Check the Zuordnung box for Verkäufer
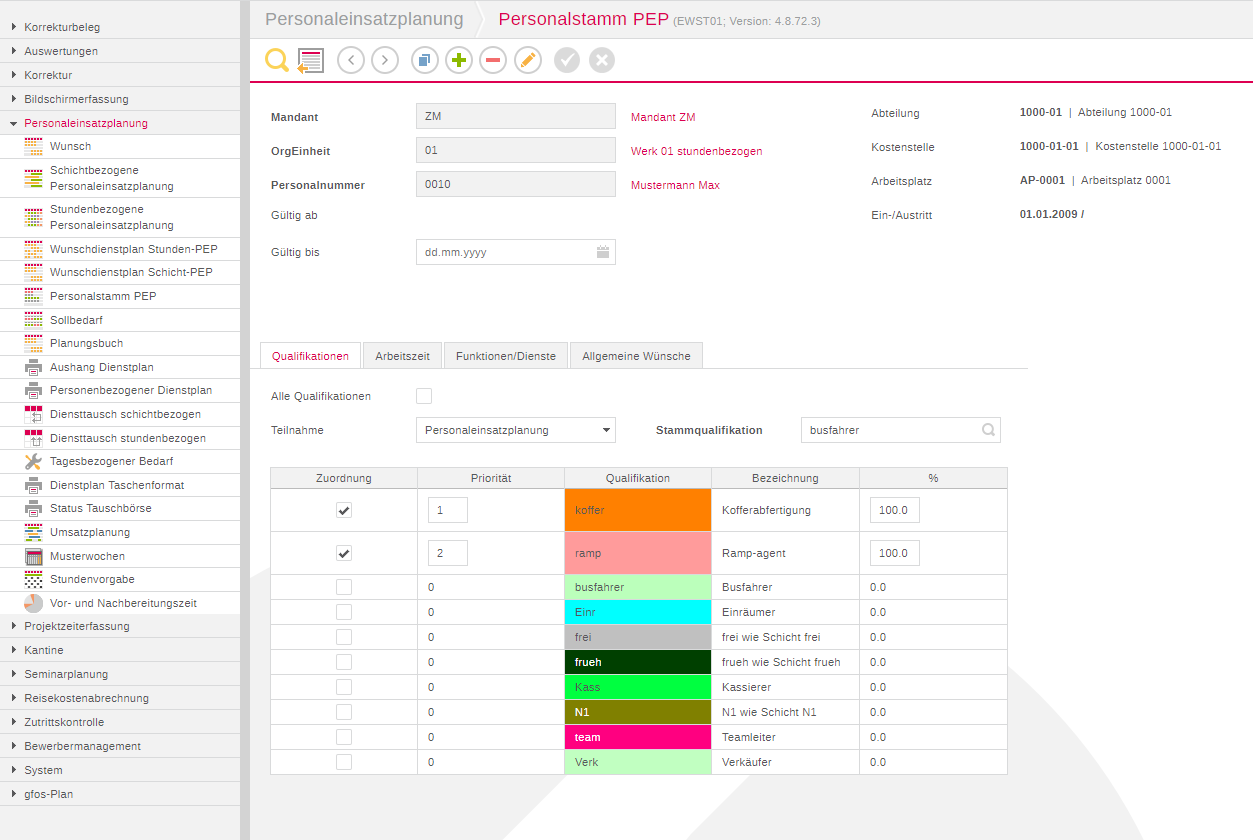1253x840 pixels. [344, 762]
